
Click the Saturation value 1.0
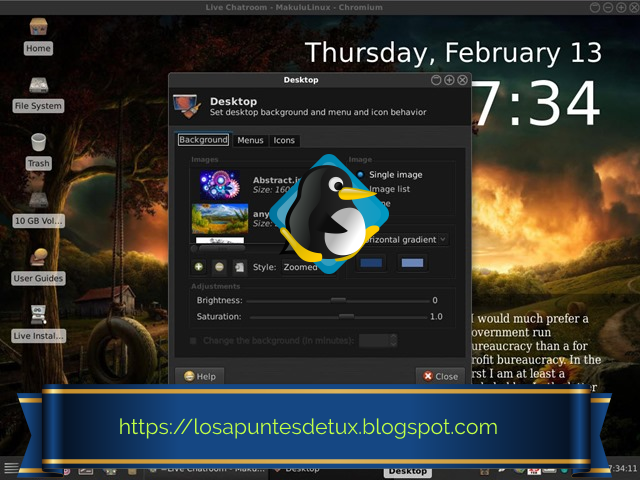click(x=436, y=317)
